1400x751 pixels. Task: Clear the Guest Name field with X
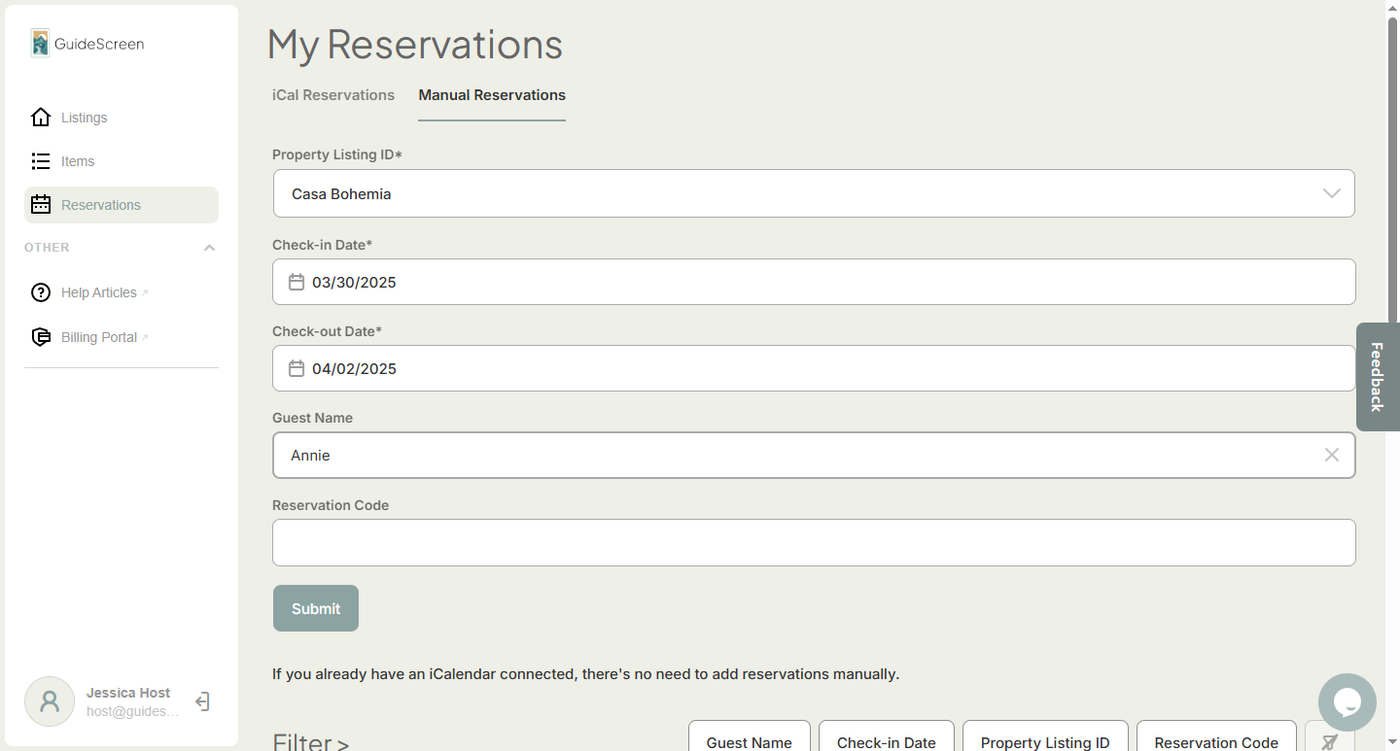point(1331,455)
